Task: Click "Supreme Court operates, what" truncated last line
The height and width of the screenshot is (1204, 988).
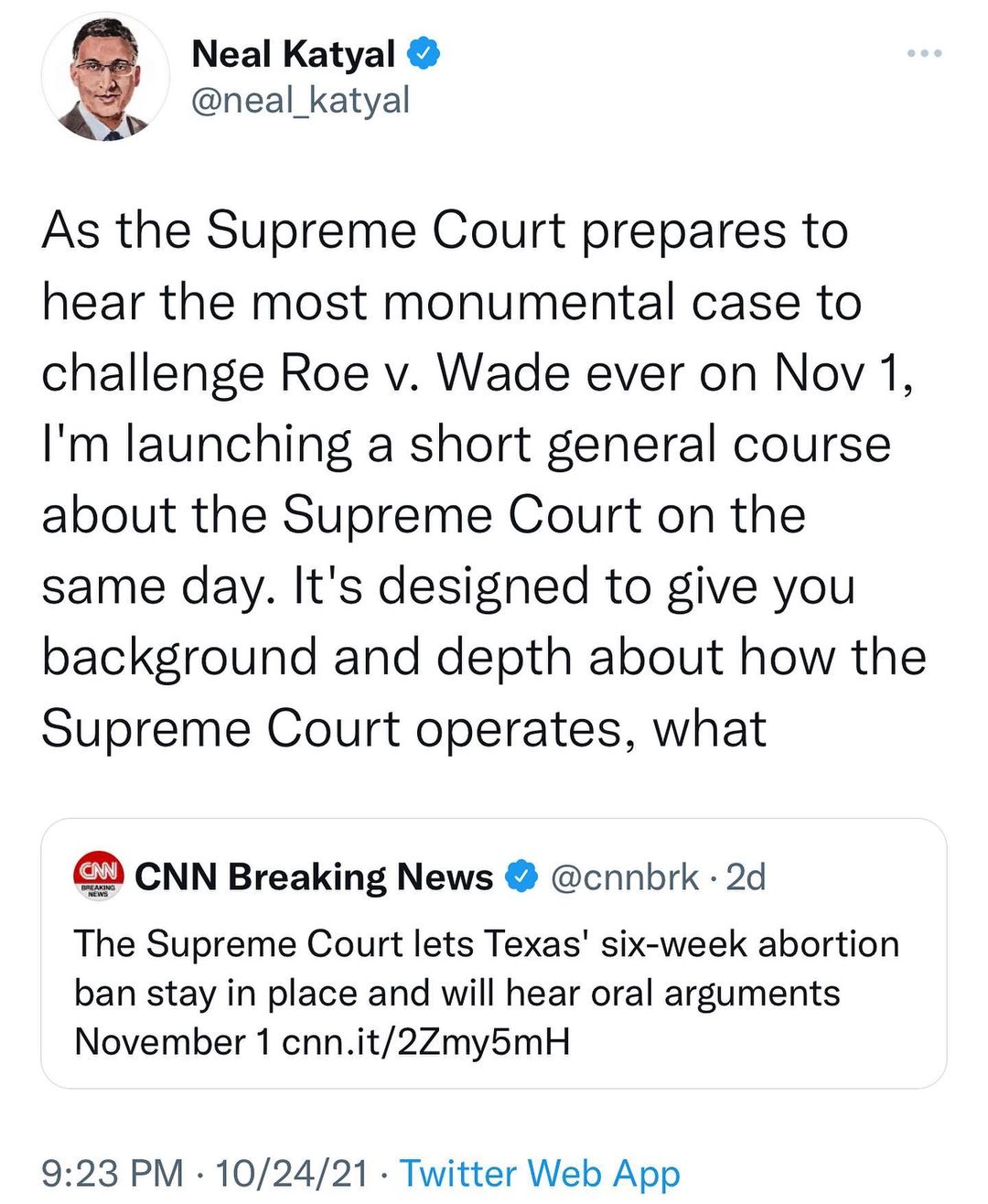Action: (x=403, y=729)
